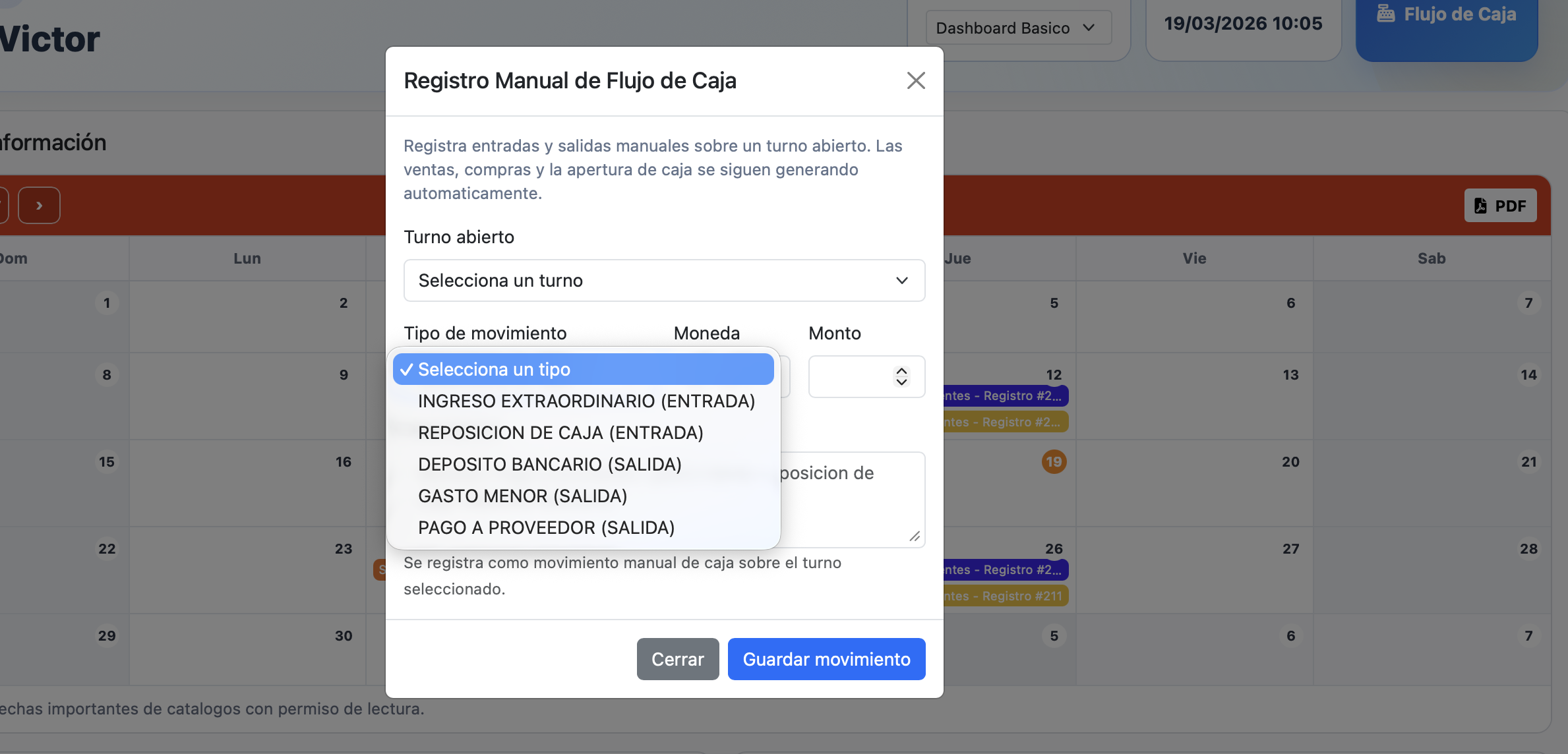This screenshot has width=1568, height=754.
Task: Decrement Monto with the down stepper arrow
Action: (901, 384)
